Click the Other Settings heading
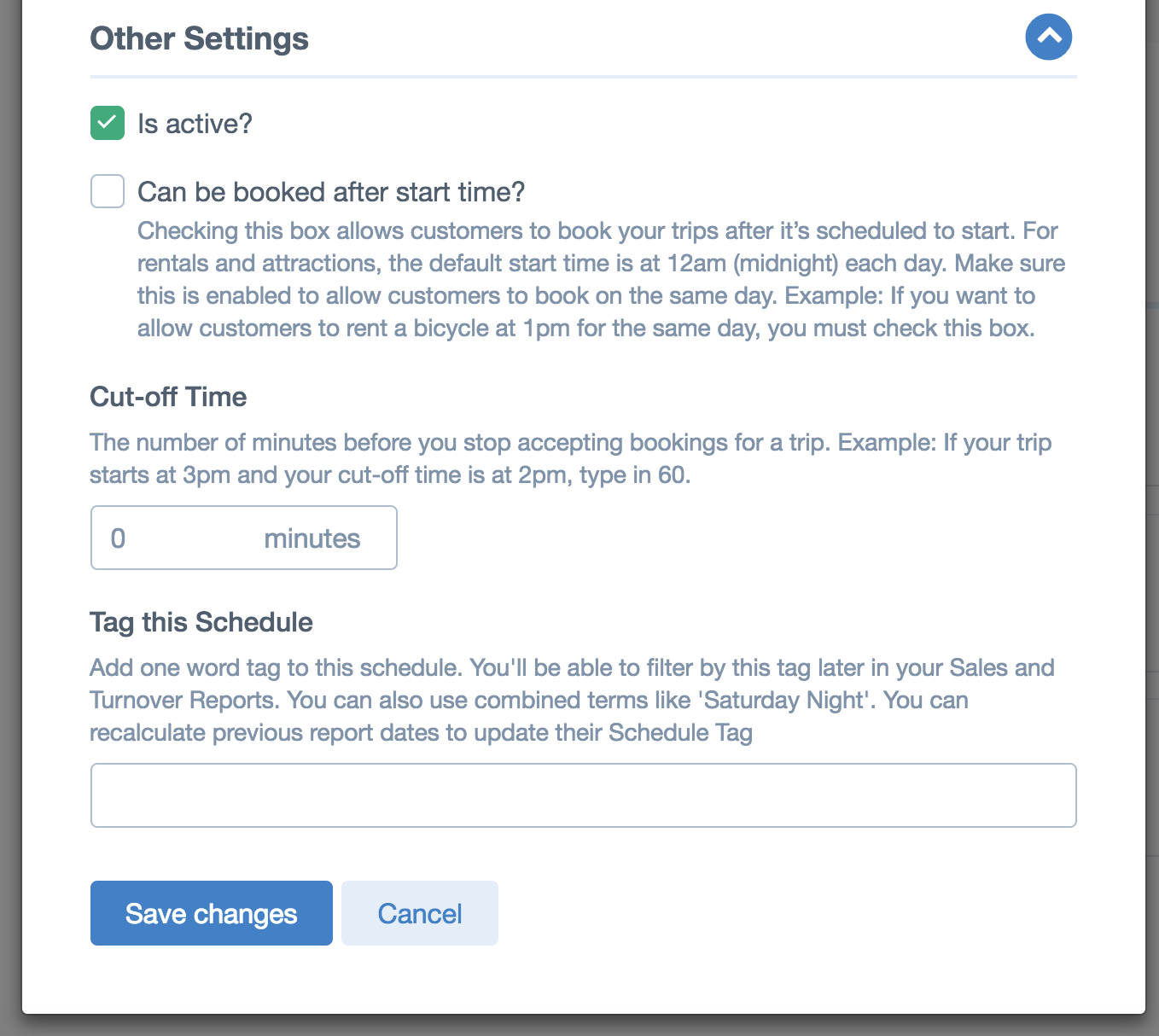 click(x=200, y=38)
